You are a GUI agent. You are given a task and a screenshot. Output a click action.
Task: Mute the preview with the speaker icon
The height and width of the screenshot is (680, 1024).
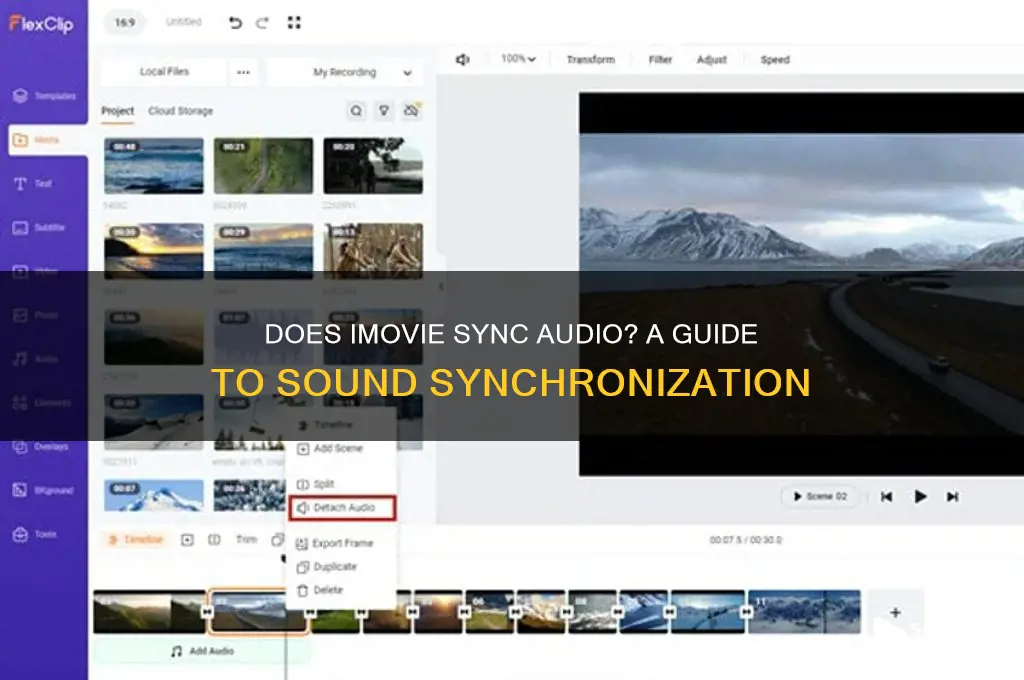click(462, 59)
